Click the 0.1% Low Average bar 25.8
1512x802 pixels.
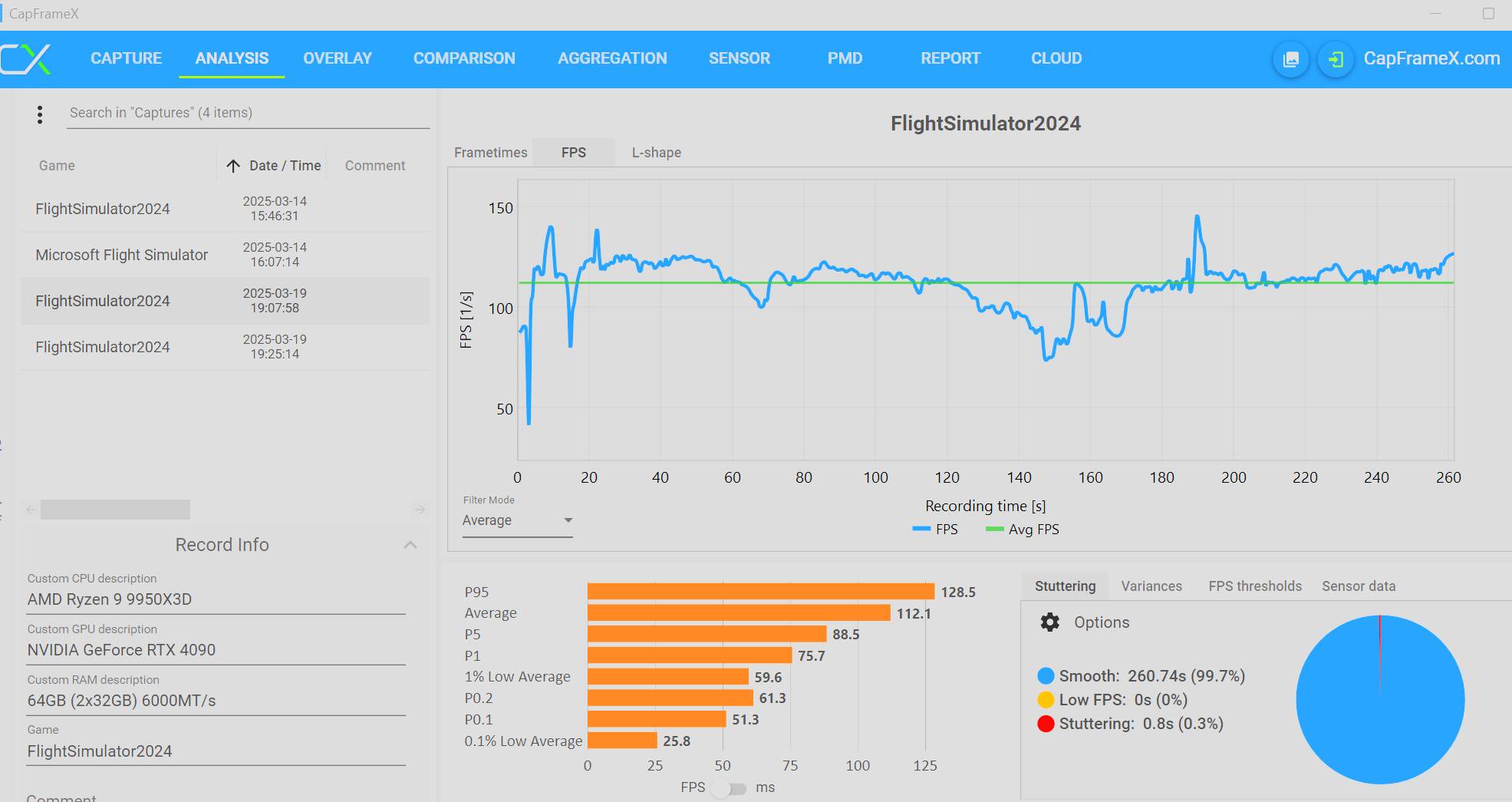(x=622, y=741)
